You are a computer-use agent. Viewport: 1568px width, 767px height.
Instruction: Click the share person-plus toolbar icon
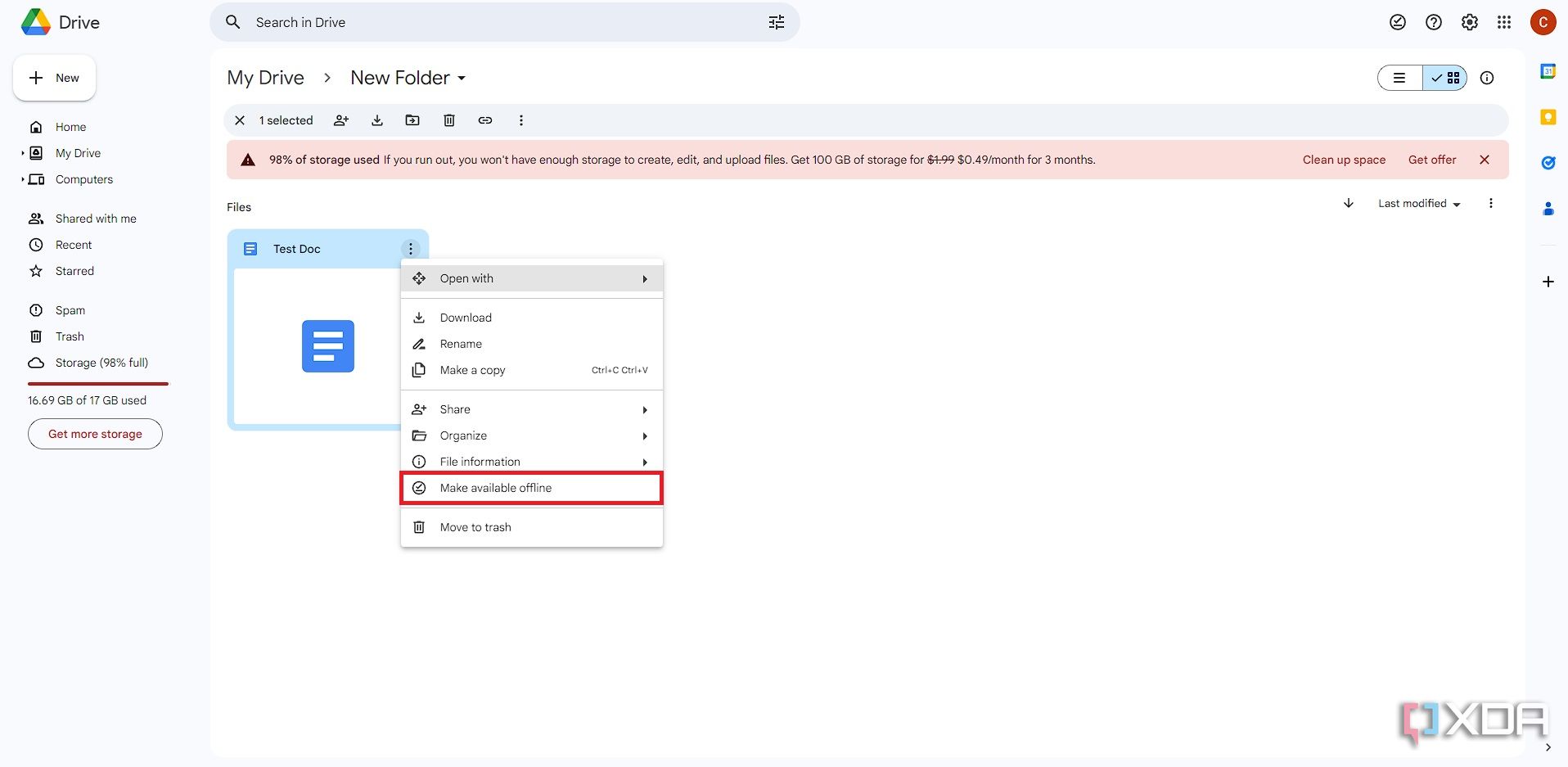point(341,120)
